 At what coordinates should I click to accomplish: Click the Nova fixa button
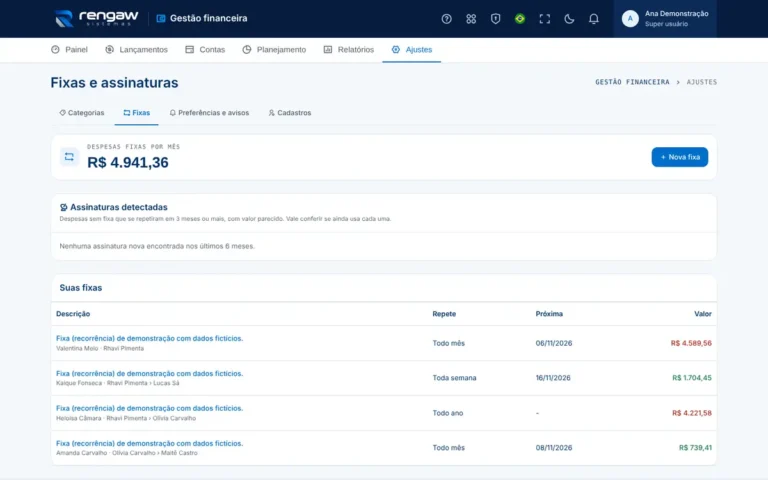click(679, 157)
